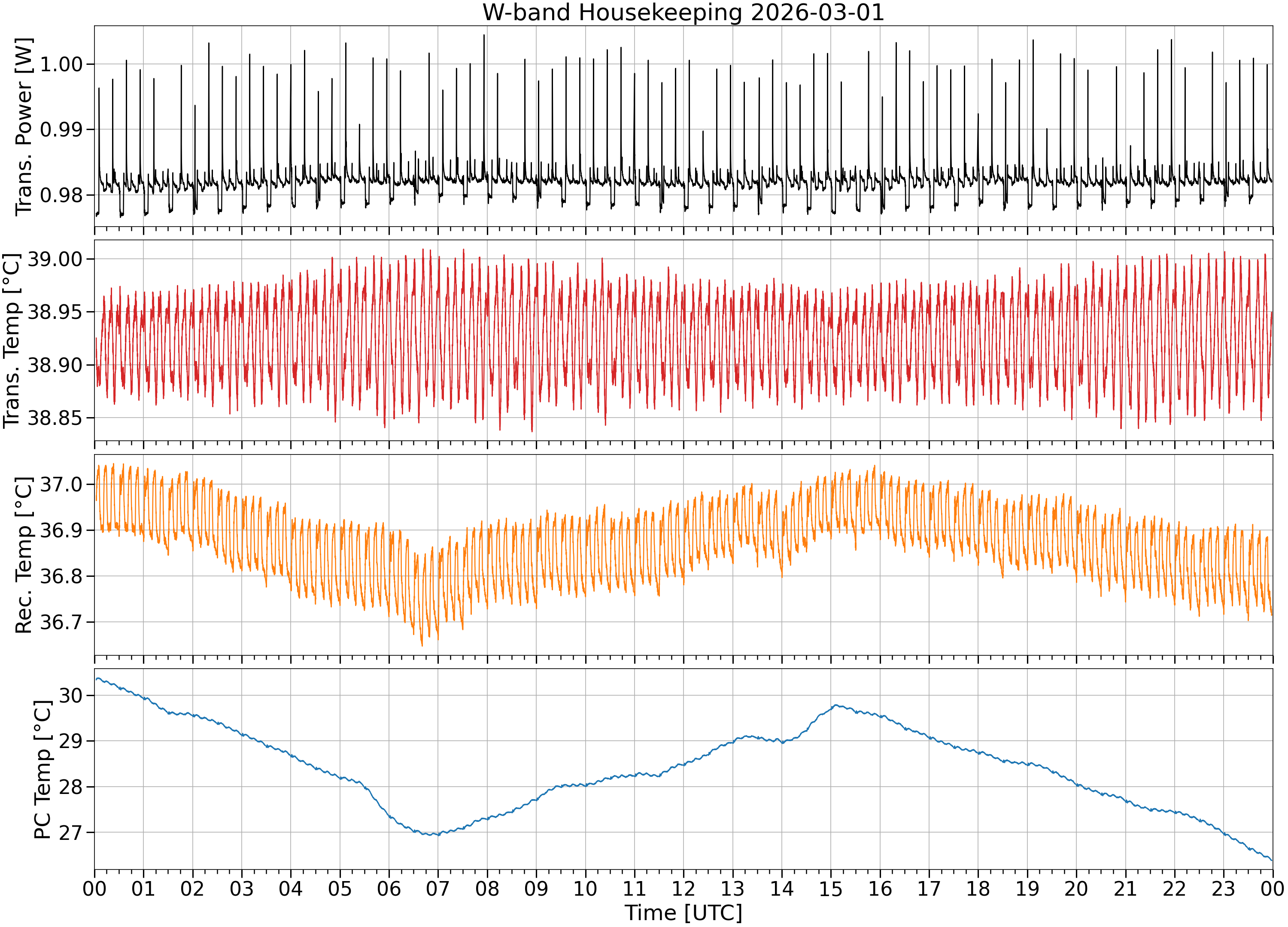Viewport: 1288px width, 927px height.
Task: Click the 15 hour tick label
Action: coord(830,888)
